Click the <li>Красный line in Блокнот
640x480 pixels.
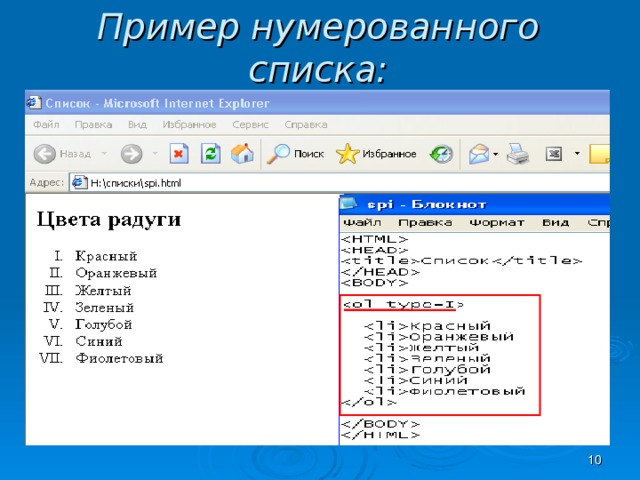[427, 326]
